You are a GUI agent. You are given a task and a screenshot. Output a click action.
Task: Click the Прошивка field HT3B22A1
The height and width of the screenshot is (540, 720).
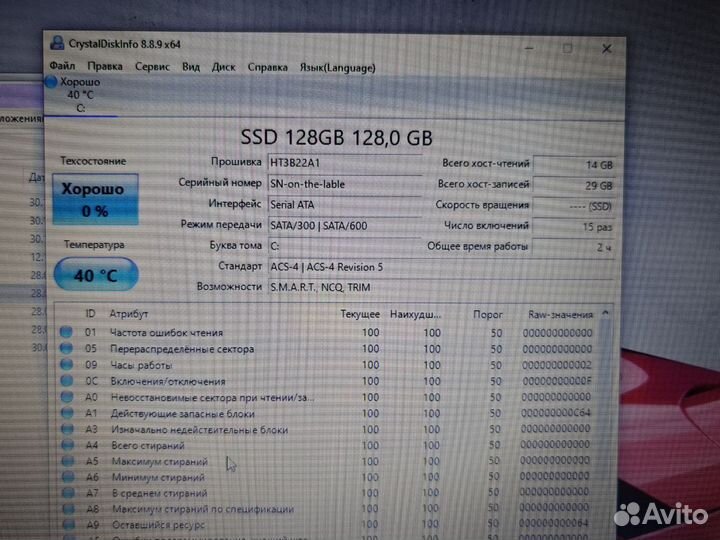(x=344, y=163)
